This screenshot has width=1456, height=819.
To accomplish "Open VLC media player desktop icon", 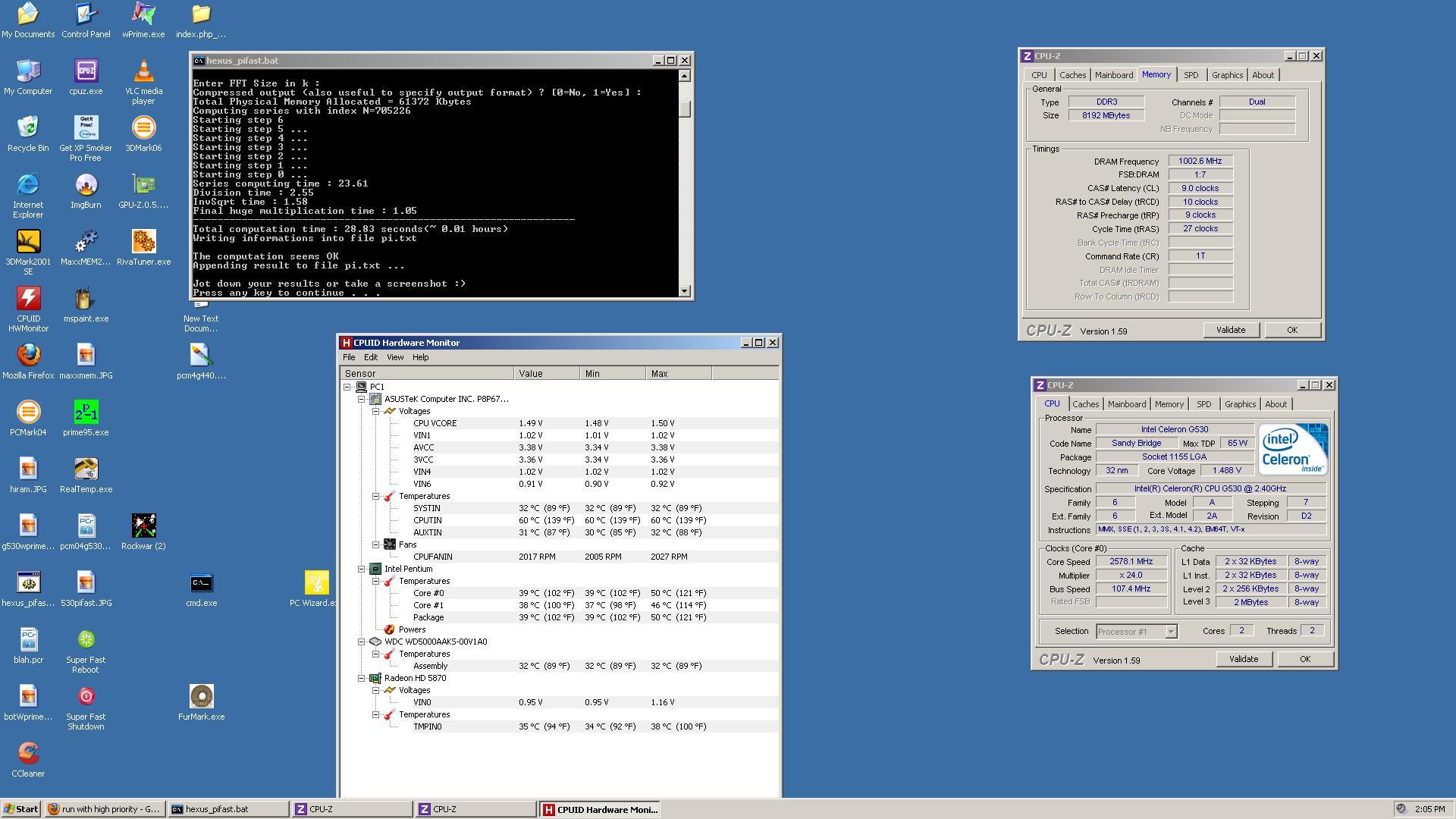I will click(143, 82).
